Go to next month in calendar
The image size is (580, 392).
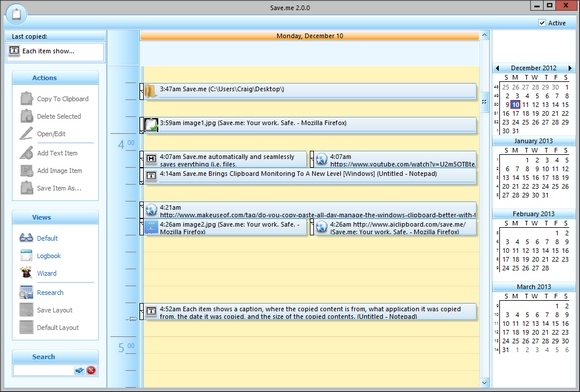(570, 68)
